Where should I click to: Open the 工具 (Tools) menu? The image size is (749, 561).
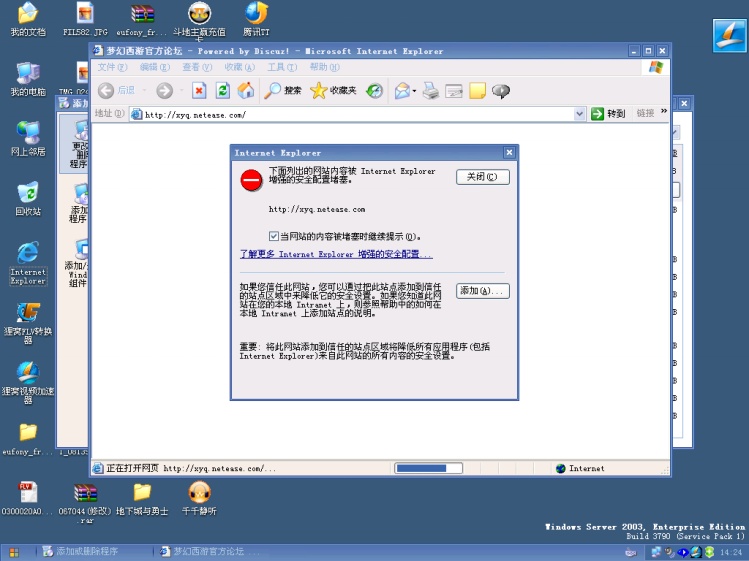[277, 67]
